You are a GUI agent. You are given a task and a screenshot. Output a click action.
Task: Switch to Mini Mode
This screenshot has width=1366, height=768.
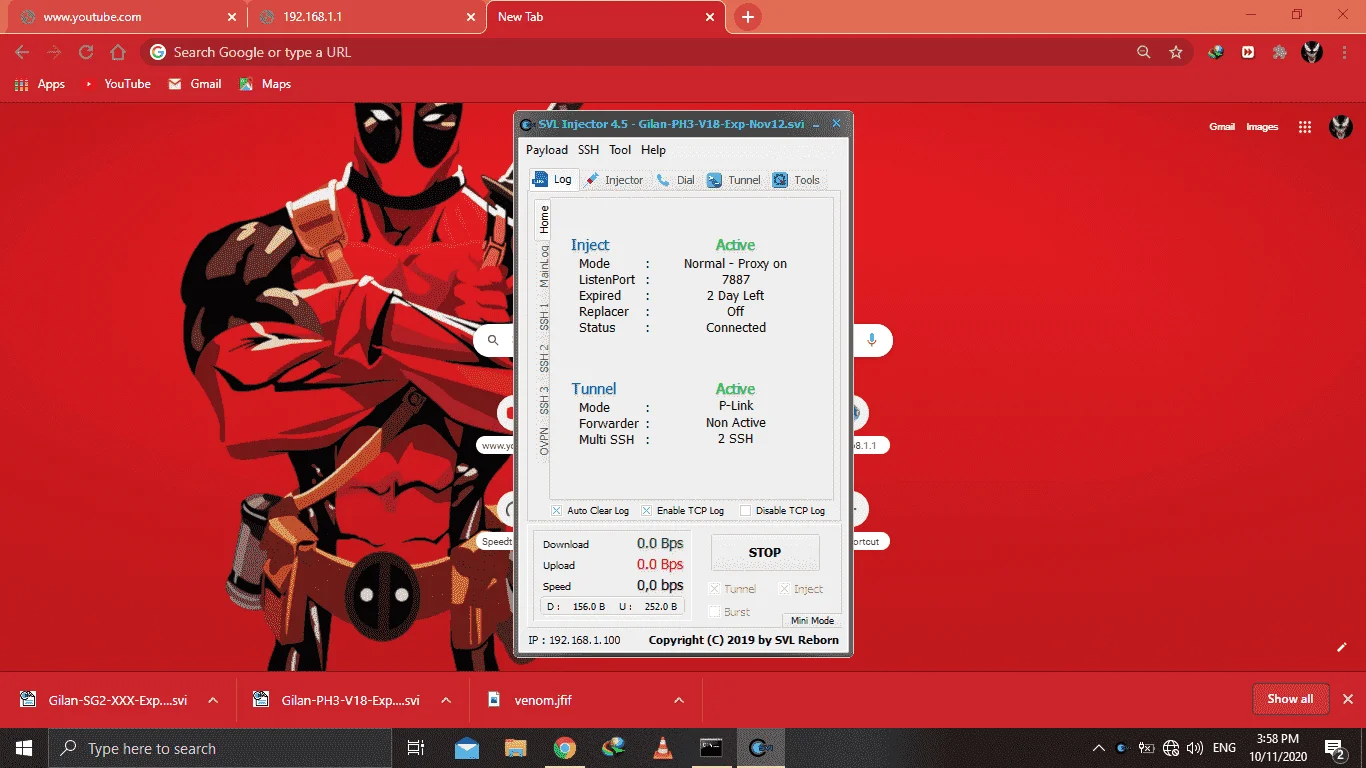pos(812,620)
